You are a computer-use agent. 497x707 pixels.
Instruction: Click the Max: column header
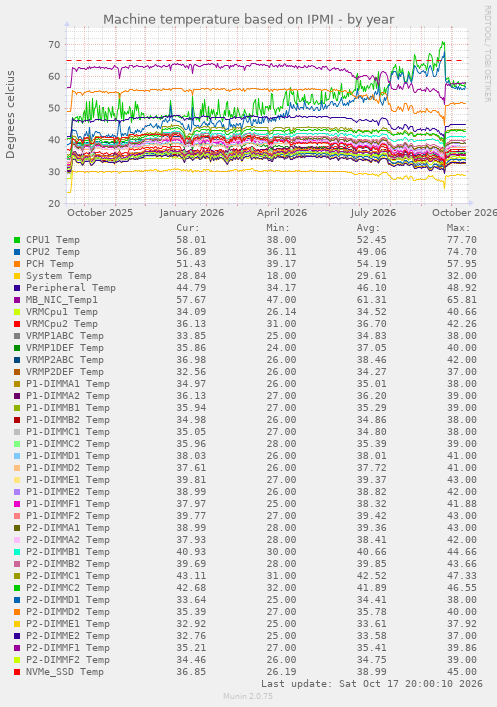[x=459, y=228]
